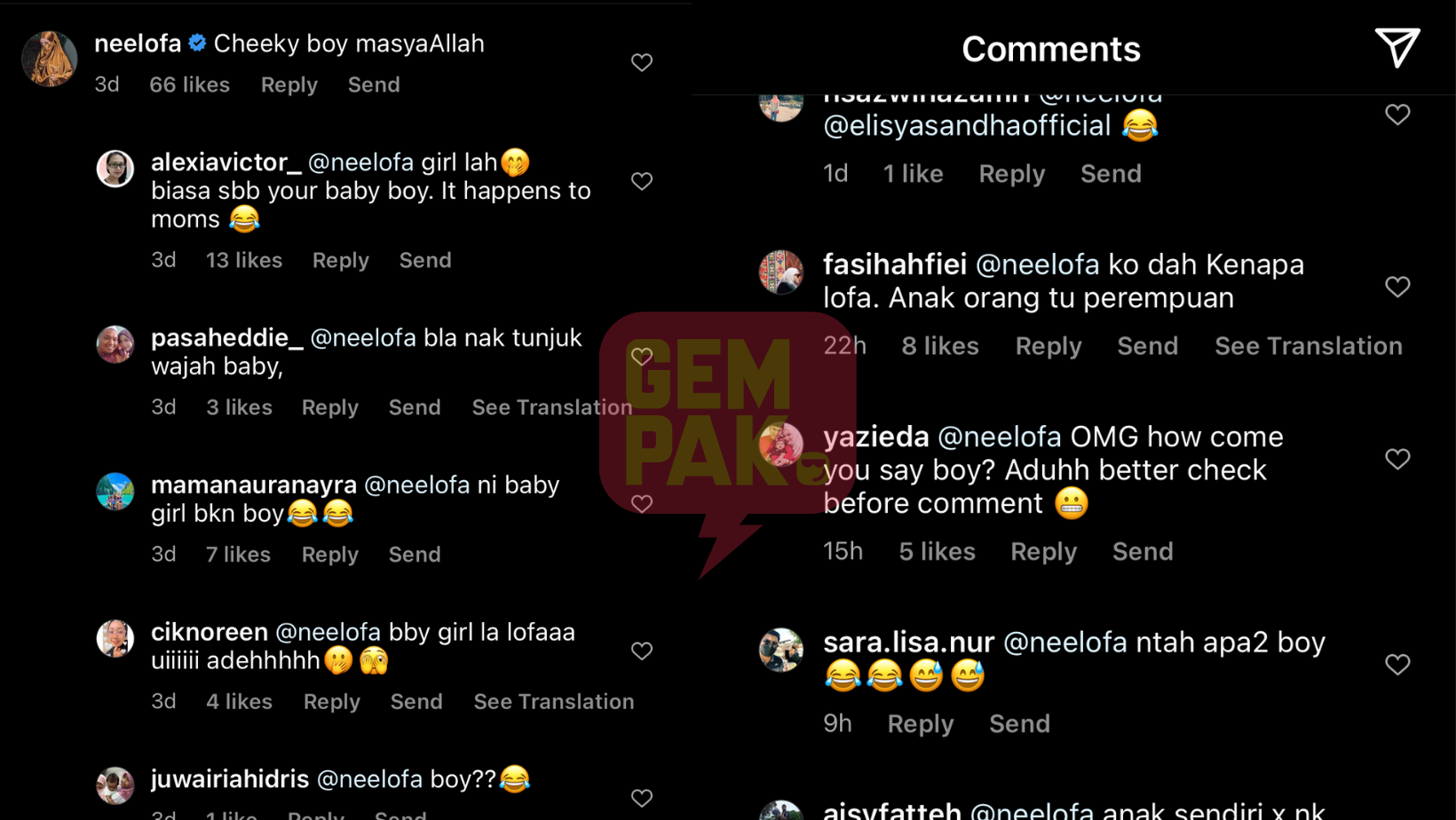View 8 likes on fasihahfiei's comment

click(940, 346)
